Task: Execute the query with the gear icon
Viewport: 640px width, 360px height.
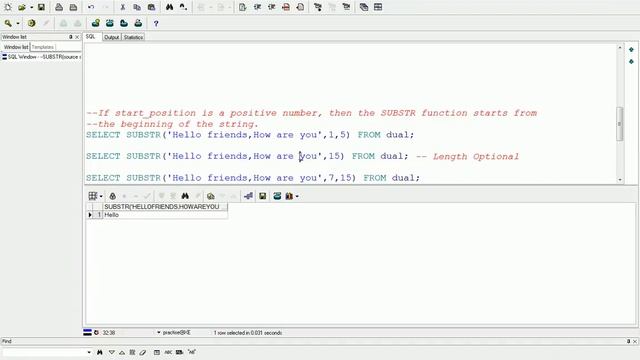Action: 31,23
